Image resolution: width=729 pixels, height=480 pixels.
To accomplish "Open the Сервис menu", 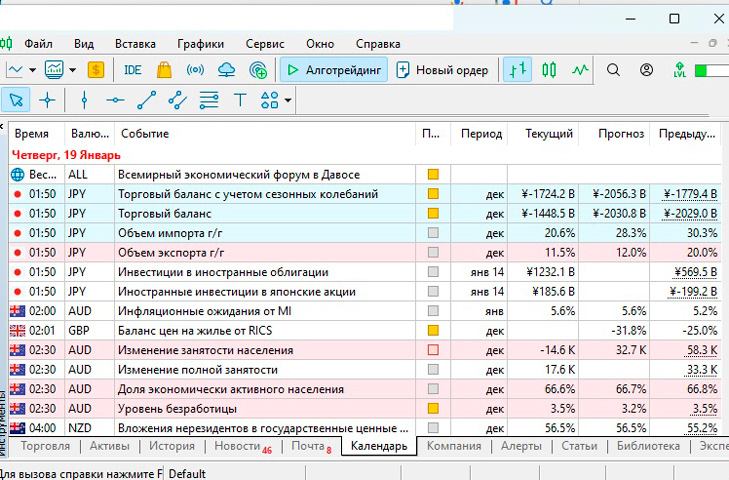I will pos(264,44).
